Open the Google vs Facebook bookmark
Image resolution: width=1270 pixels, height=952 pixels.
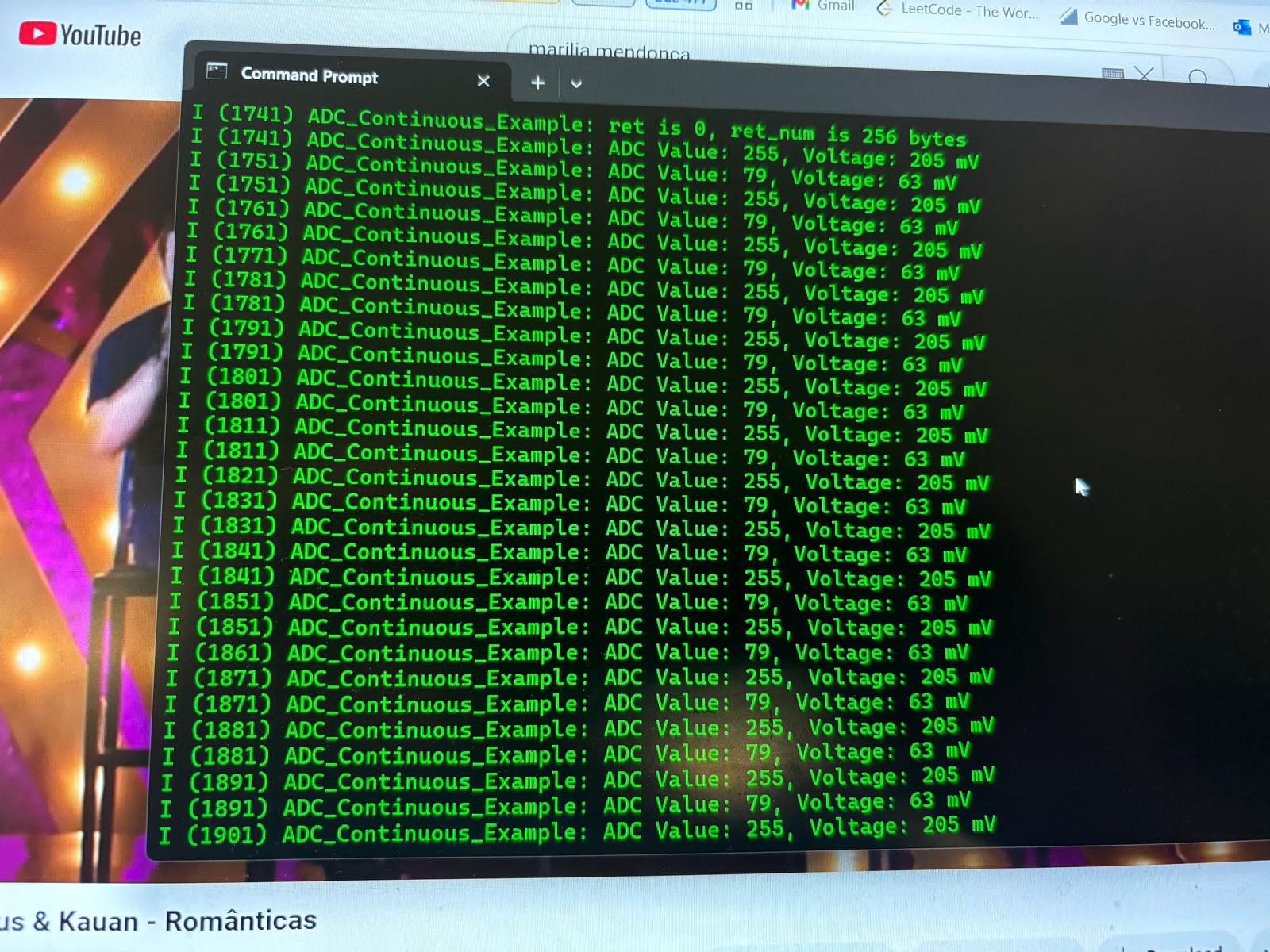1138,20
